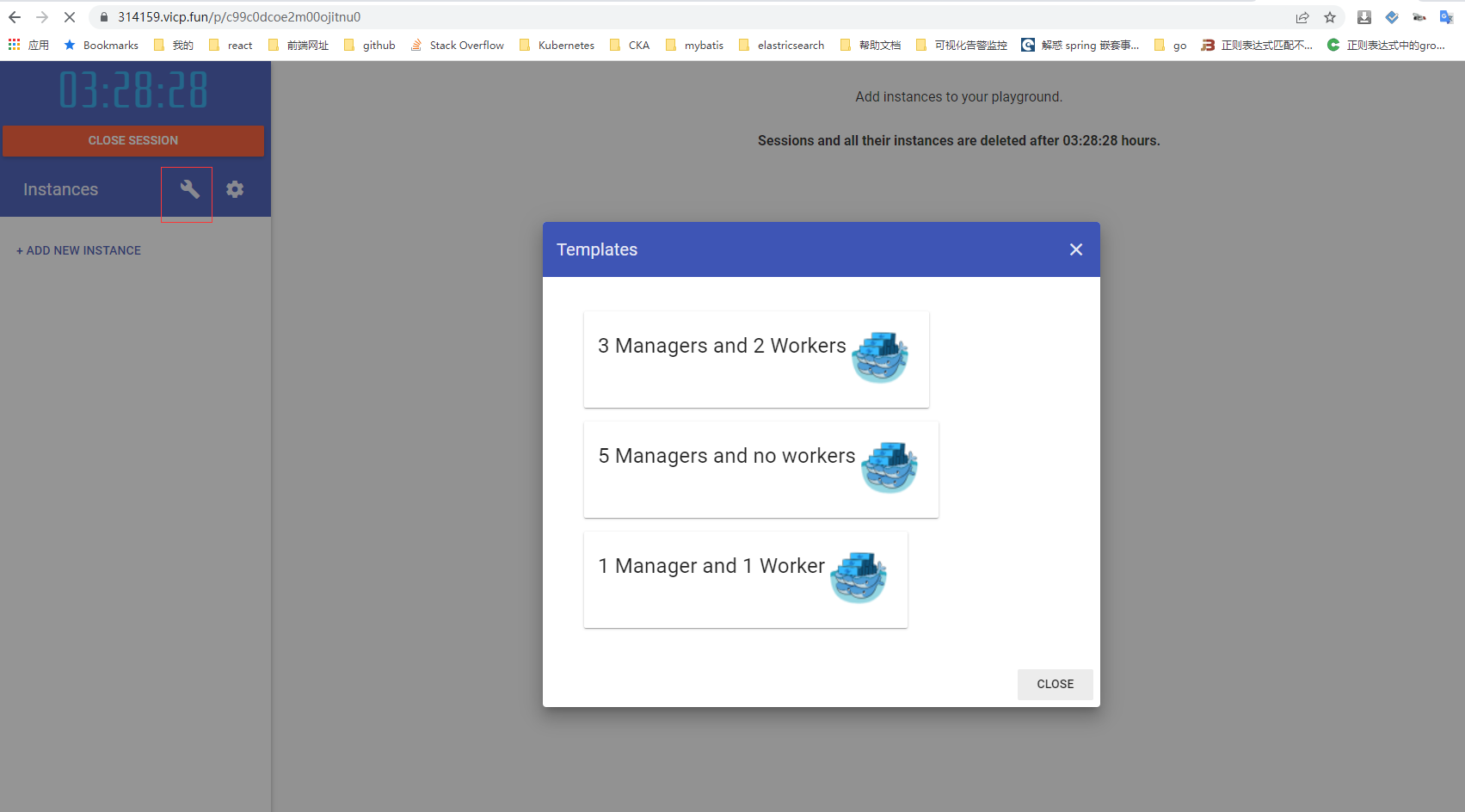Screen dimensions: 1465x812
Task: Open the 可视化告警监控 bookmarks folder
Action: pyautogui.click(x=962, y=45)
